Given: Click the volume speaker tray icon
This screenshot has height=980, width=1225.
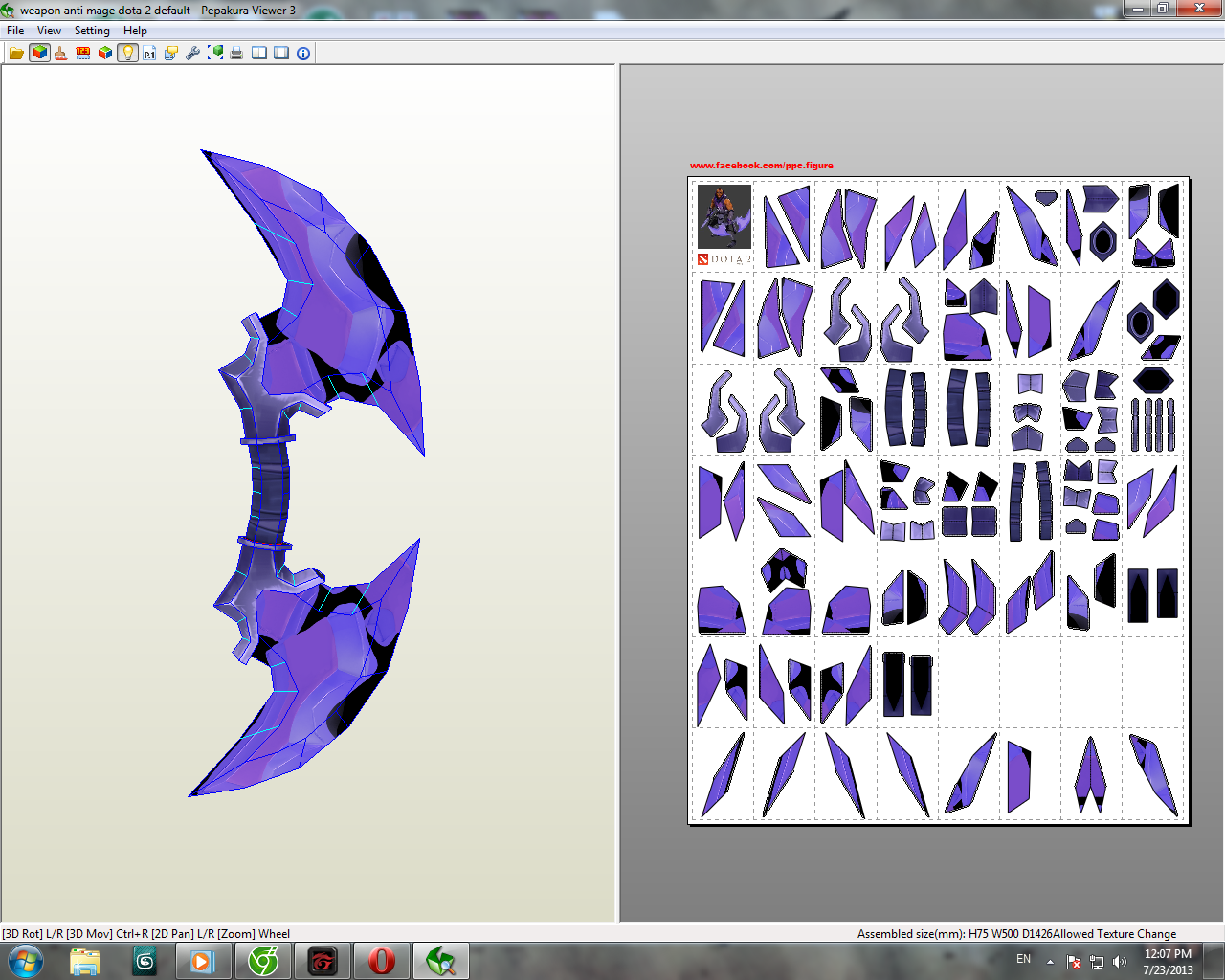Looking at the screenshot, I should 1120,962.
